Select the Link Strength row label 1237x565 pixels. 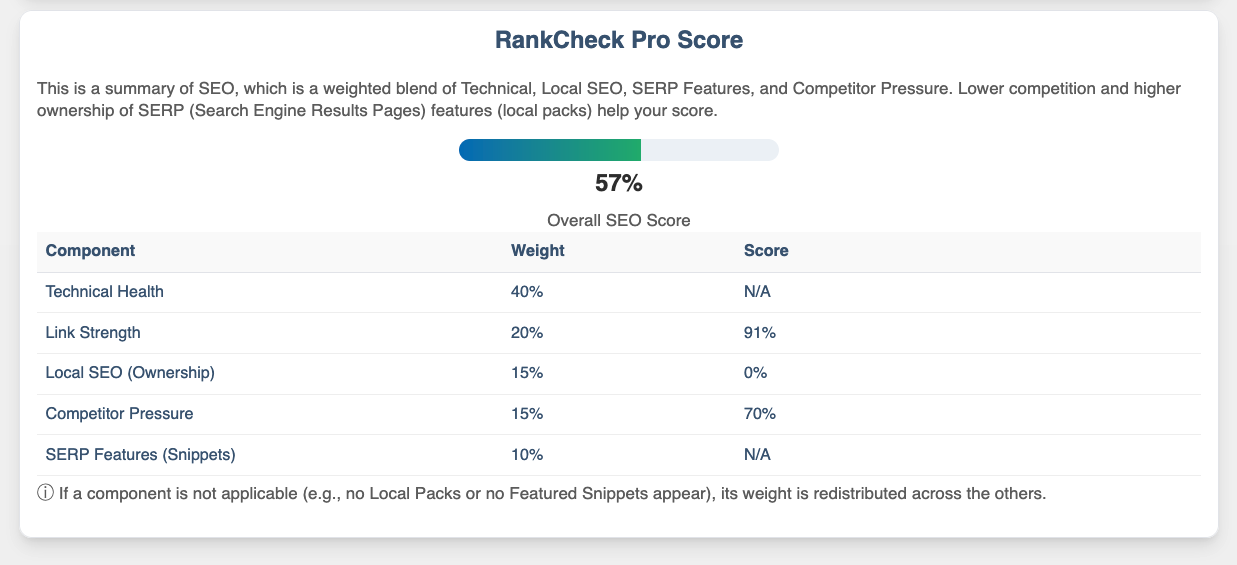(x=93, y=332)
